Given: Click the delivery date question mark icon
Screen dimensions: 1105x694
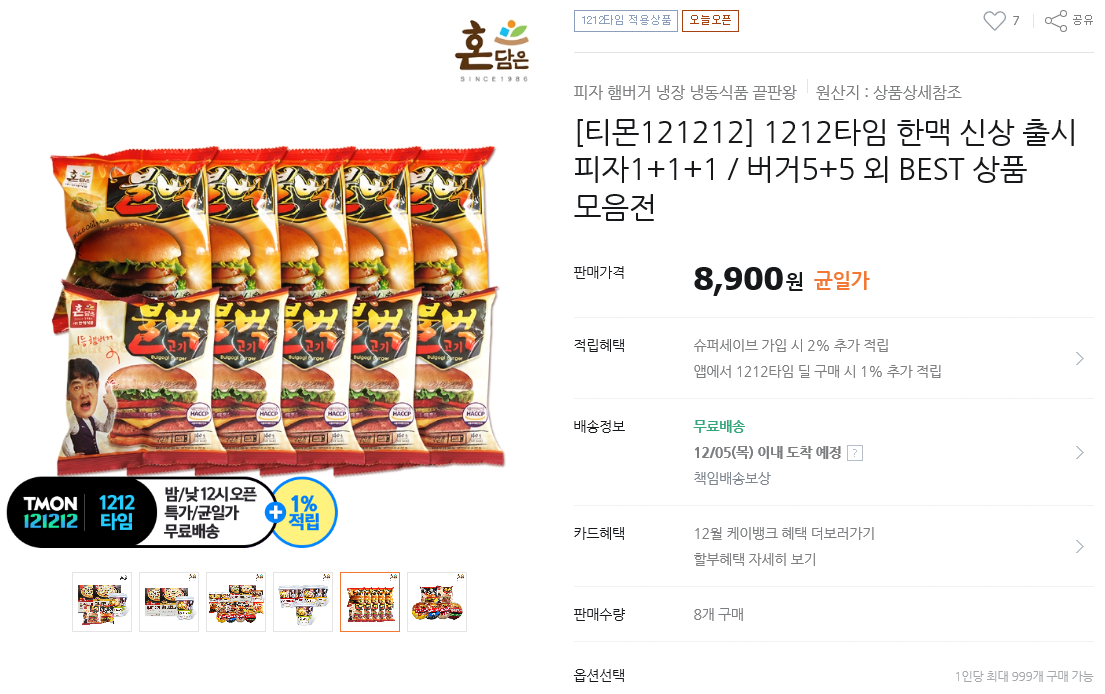Looking at the screenshot, I should pos(854,453).
